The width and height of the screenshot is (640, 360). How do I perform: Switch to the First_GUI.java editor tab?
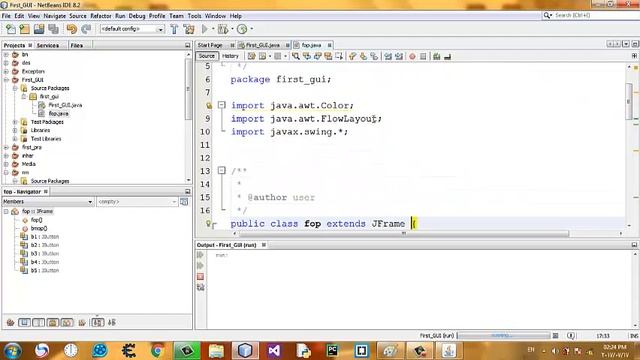point(263,45)
